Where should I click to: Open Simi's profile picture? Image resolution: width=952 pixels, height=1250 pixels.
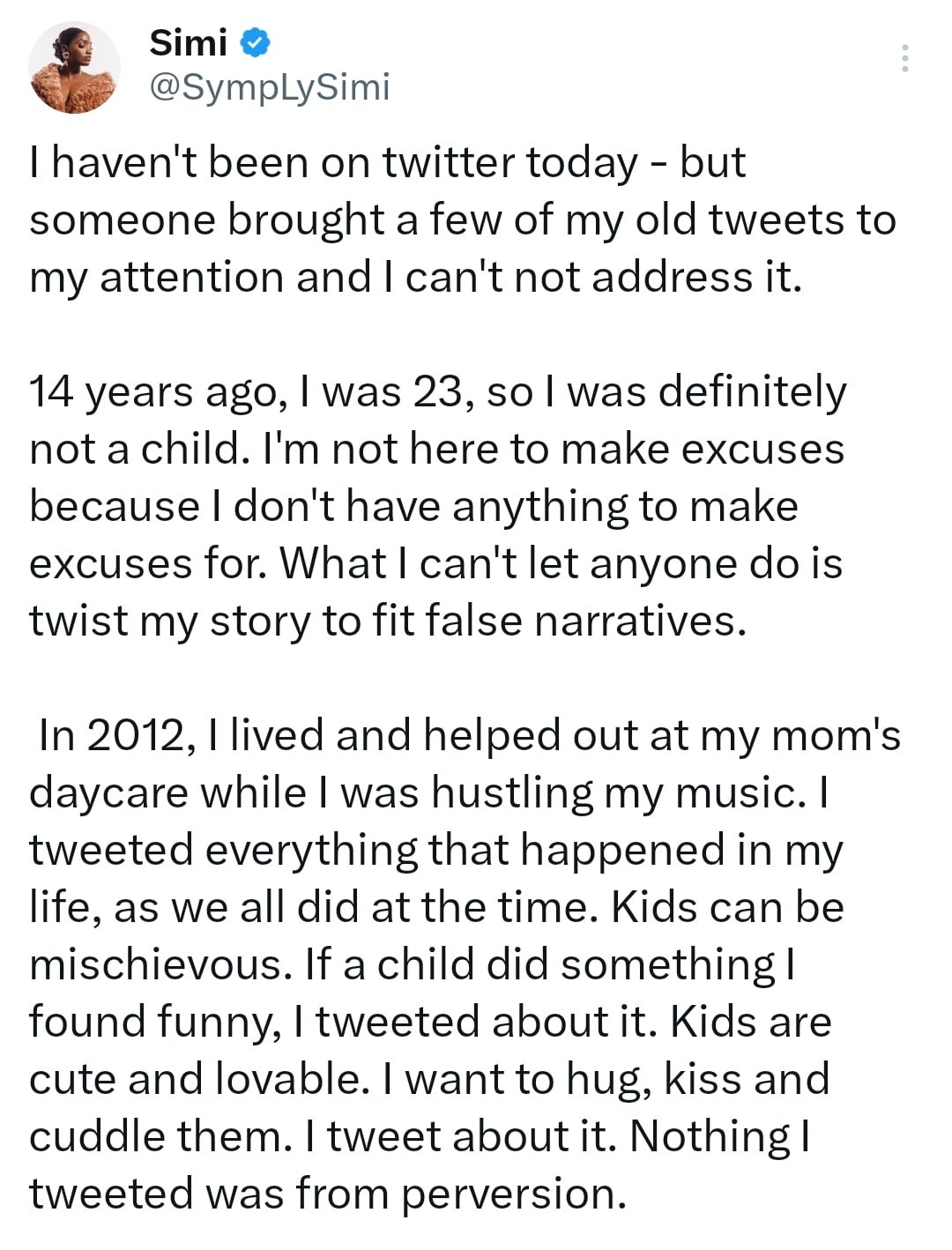coord(74,68)
